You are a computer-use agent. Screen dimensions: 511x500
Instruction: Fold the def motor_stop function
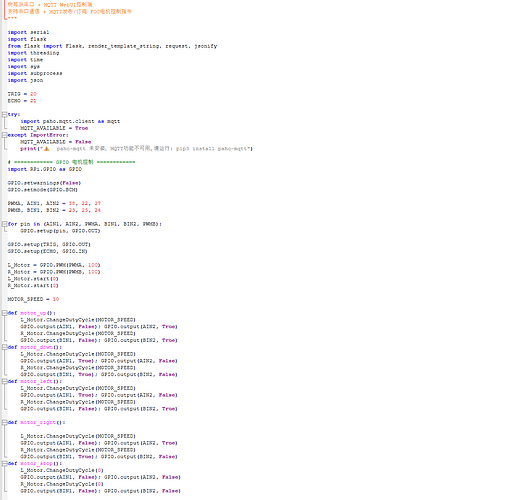click(4, 464)
